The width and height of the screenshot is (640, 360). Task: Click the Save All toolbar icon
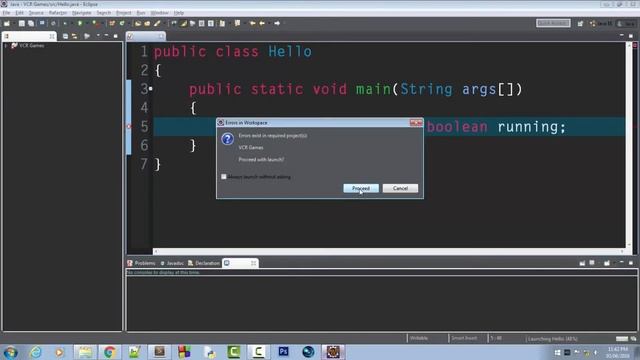coord(31,24)
